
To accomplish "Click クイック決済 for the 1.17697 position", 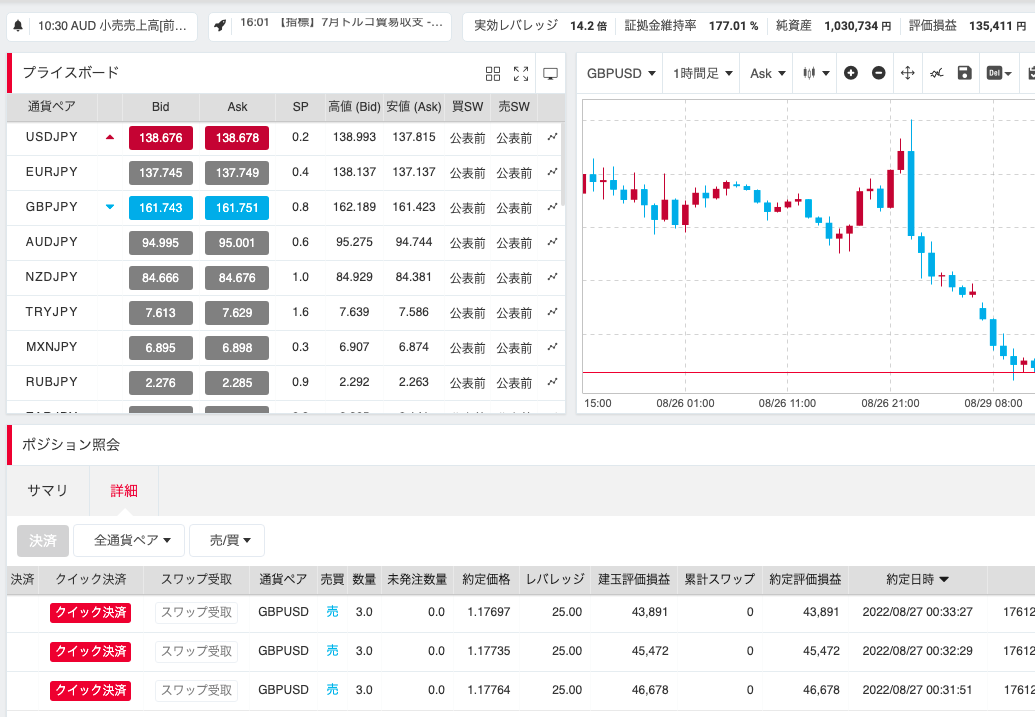I will 90,612.
